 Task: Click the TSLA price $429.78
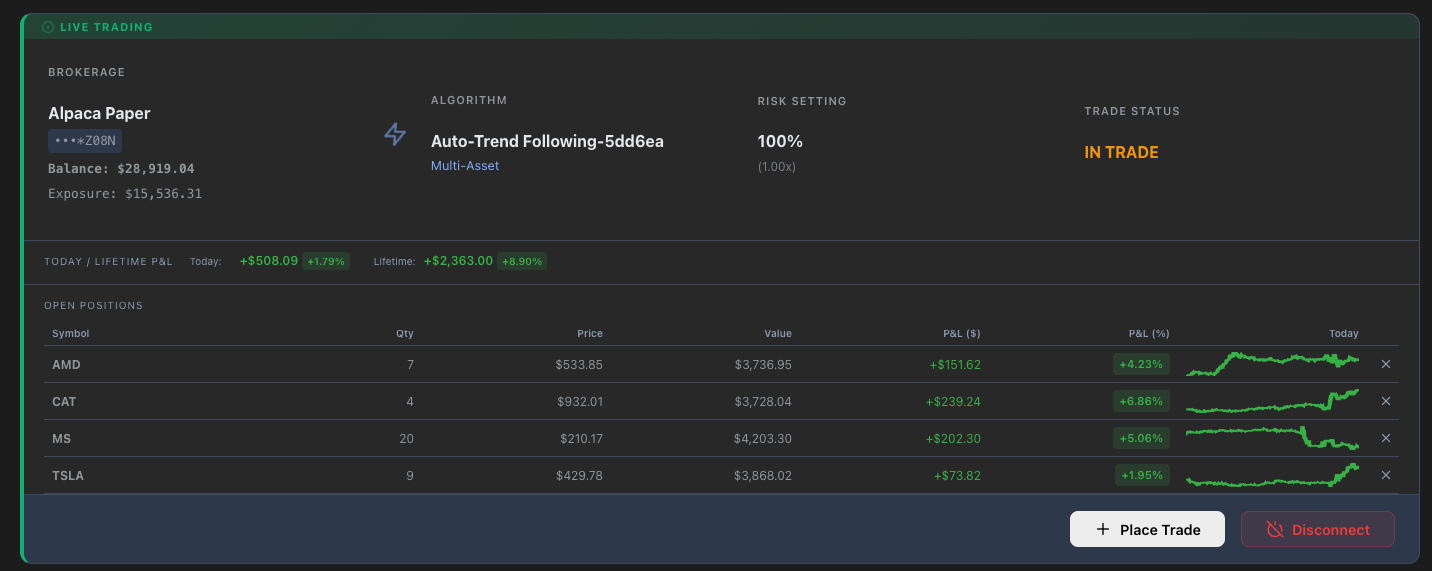(579, 476)
